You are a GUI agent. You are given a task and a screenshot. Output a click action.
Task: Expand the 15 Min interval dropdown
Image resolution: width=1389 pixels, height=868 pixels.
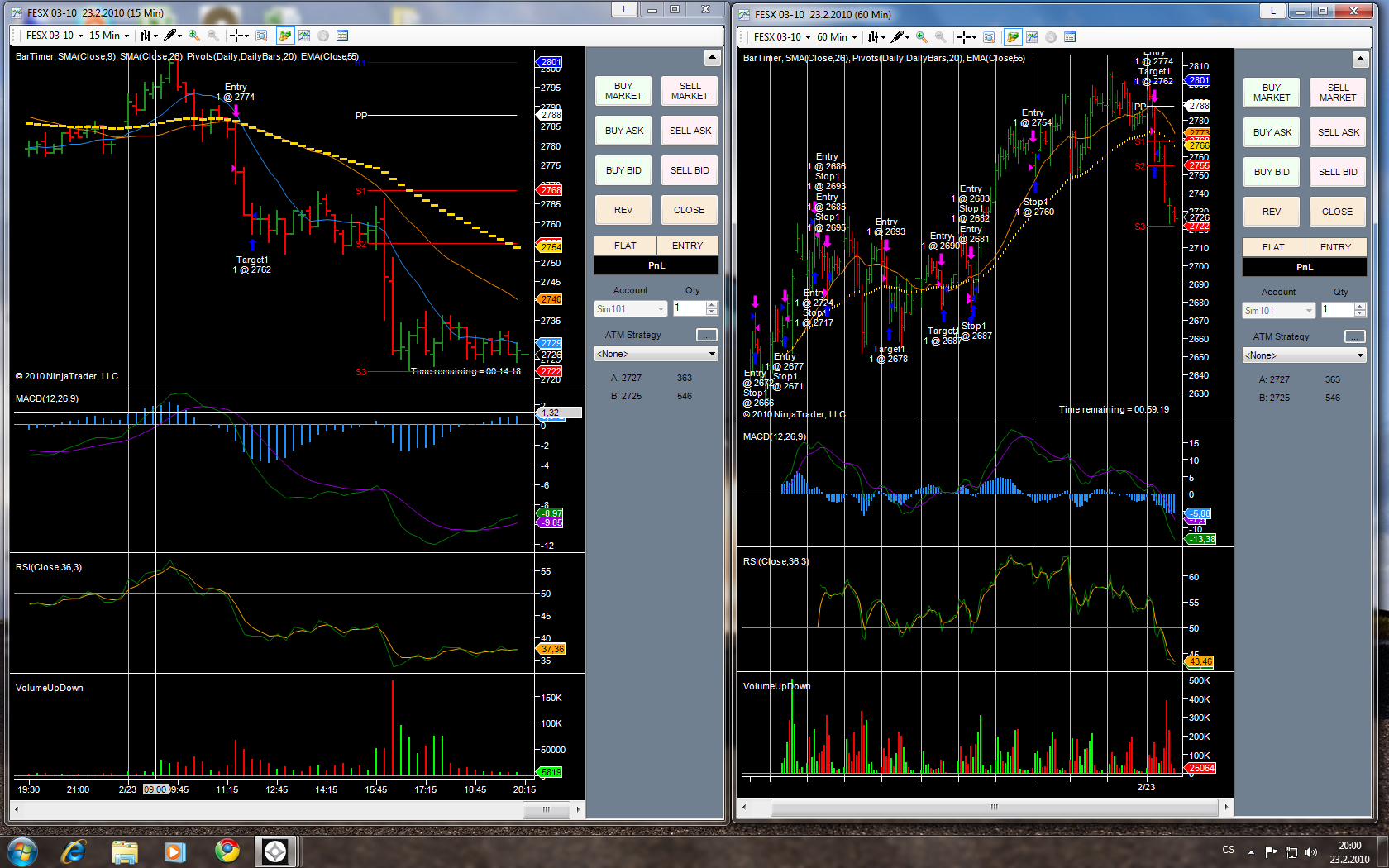(109, 36)
